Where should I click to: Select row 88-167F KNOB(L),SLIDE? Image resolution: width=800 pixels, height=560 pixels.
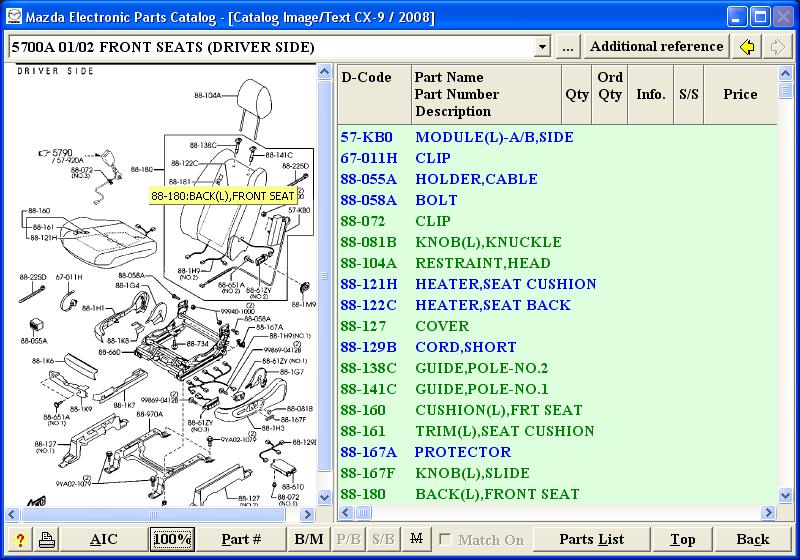coord(557,473)
